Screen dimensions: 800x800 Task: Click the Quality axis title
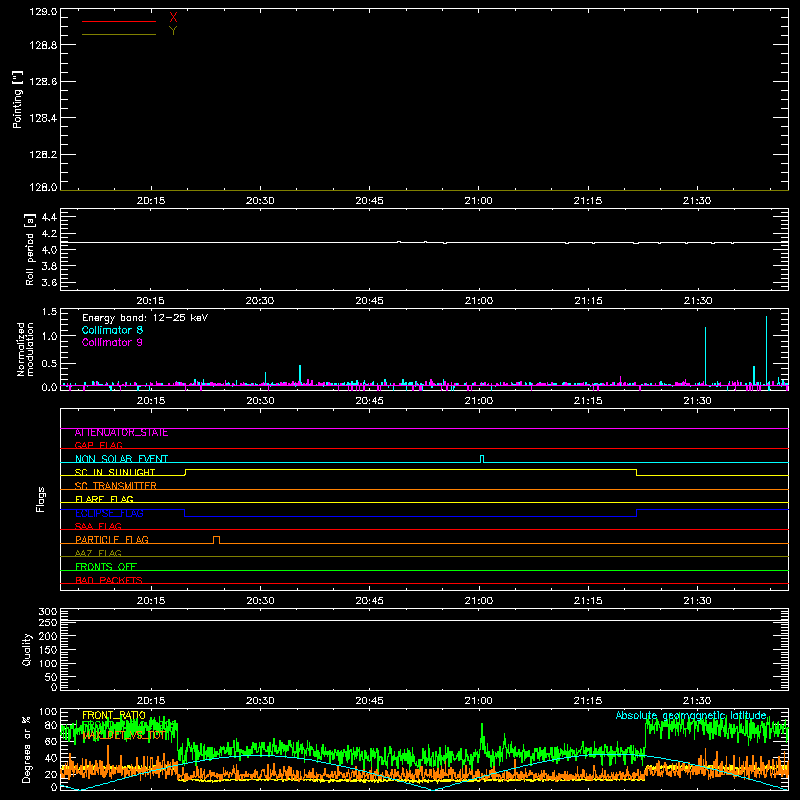27,649
